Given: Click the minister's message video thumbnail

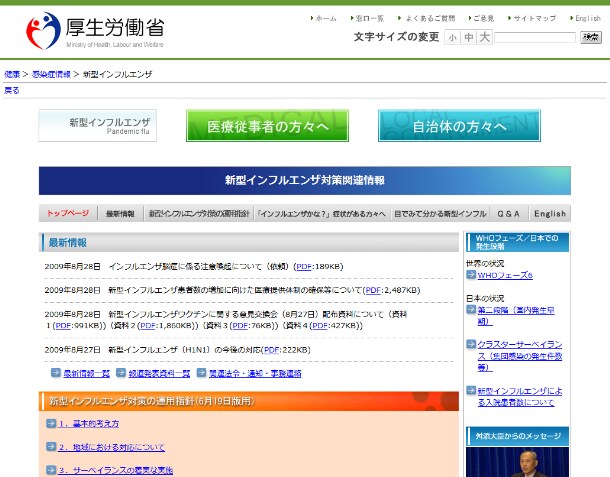Looking at the screenshot, I should pyautogui.click(x=517, y=461).
